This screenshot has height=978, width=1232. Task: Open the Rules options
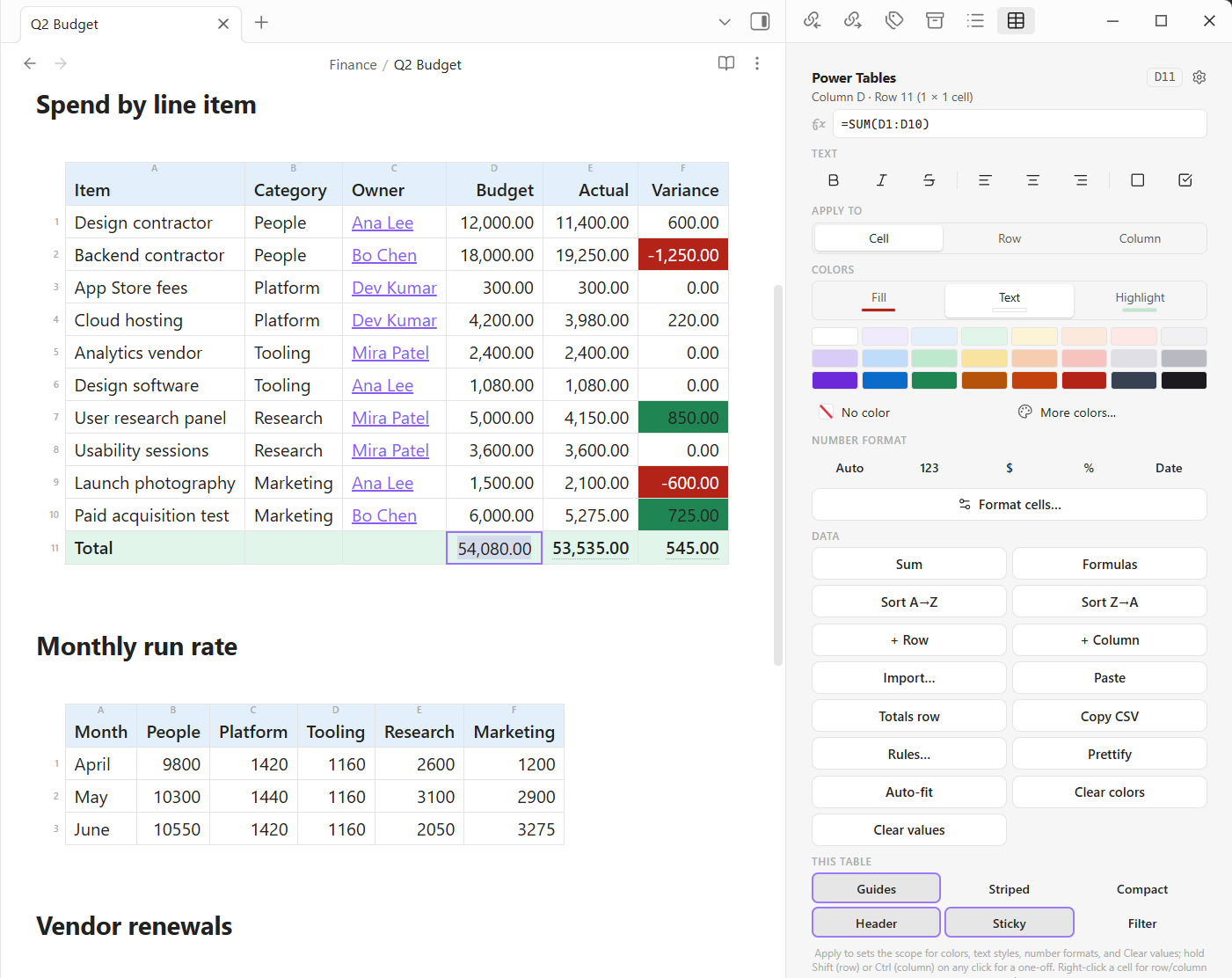pos(908,754)
